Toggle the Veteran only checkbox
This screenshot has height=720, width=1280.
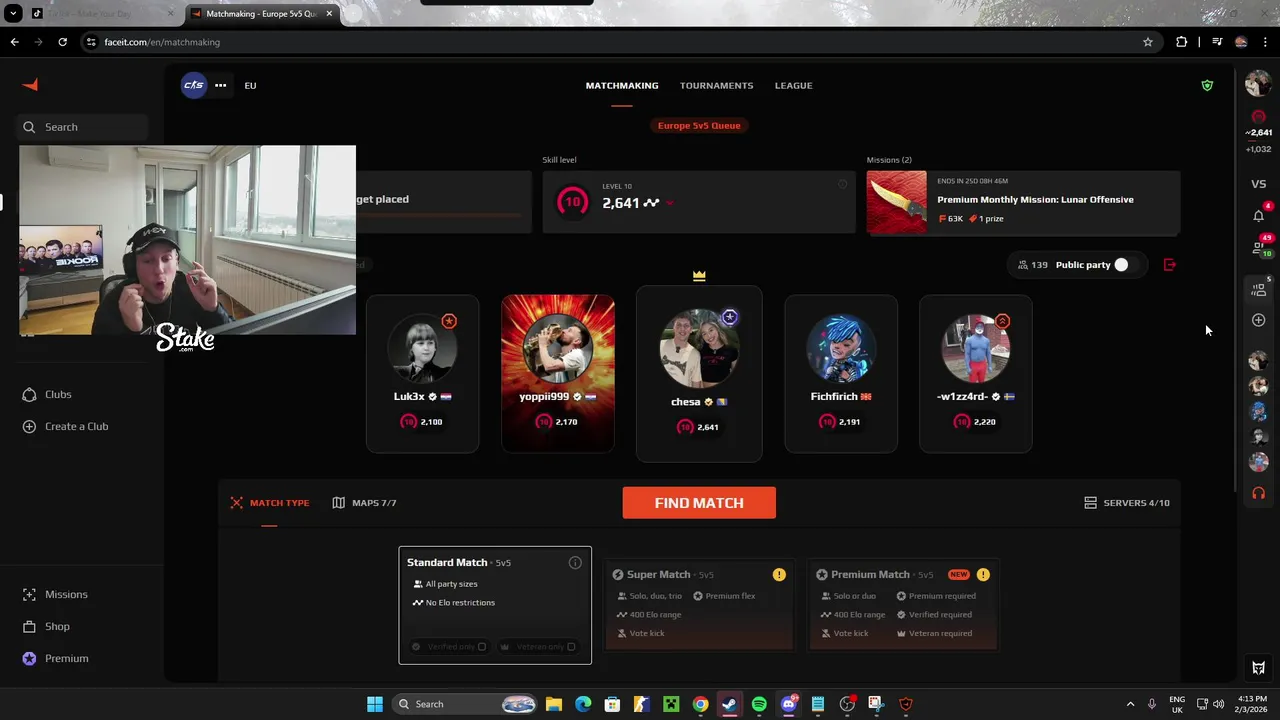point(571,647)
